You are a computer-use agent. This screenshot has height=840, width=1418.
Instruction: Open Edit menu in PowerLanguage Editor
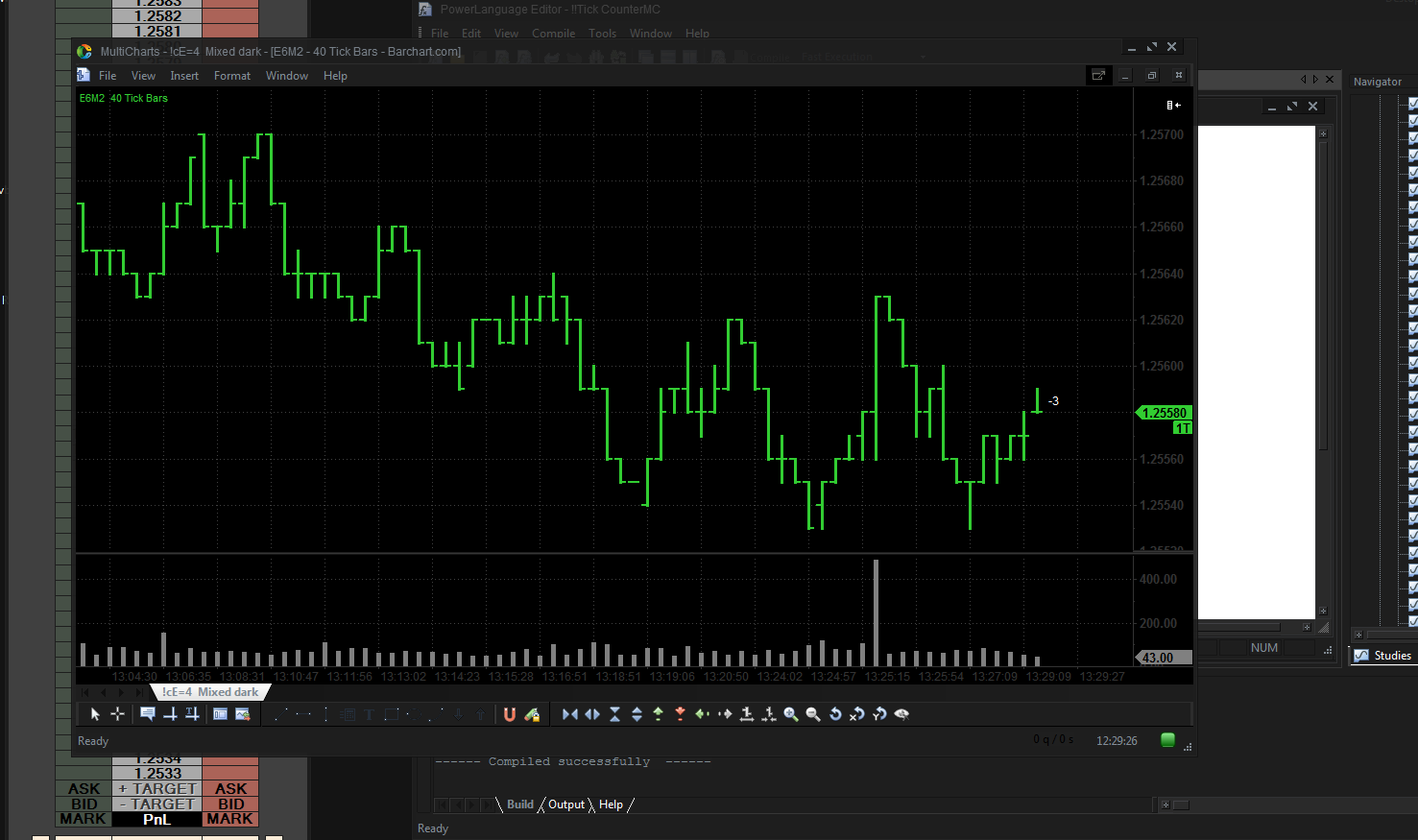(x=471, y=34)
